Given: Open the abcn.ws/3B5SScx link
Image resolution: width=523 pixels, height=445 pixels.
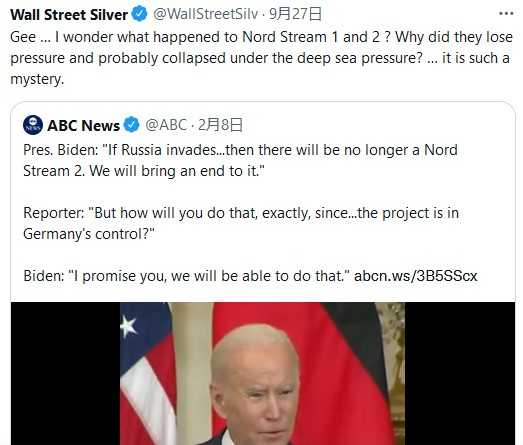Looking at the screenshot, I should [x=416, y=276].
